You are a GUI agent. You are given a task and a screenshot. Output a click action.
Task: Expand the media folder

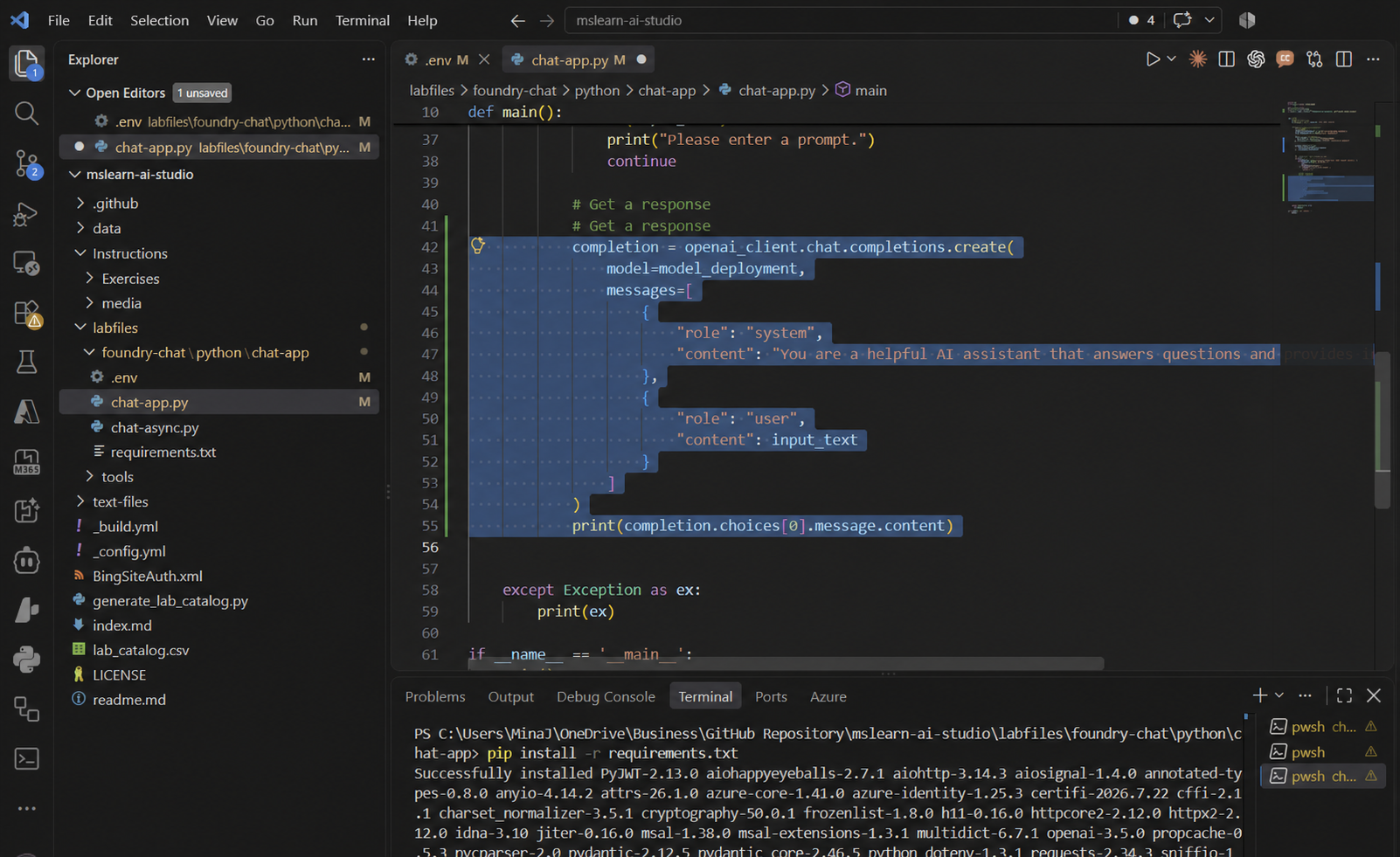tap(89, 303)
